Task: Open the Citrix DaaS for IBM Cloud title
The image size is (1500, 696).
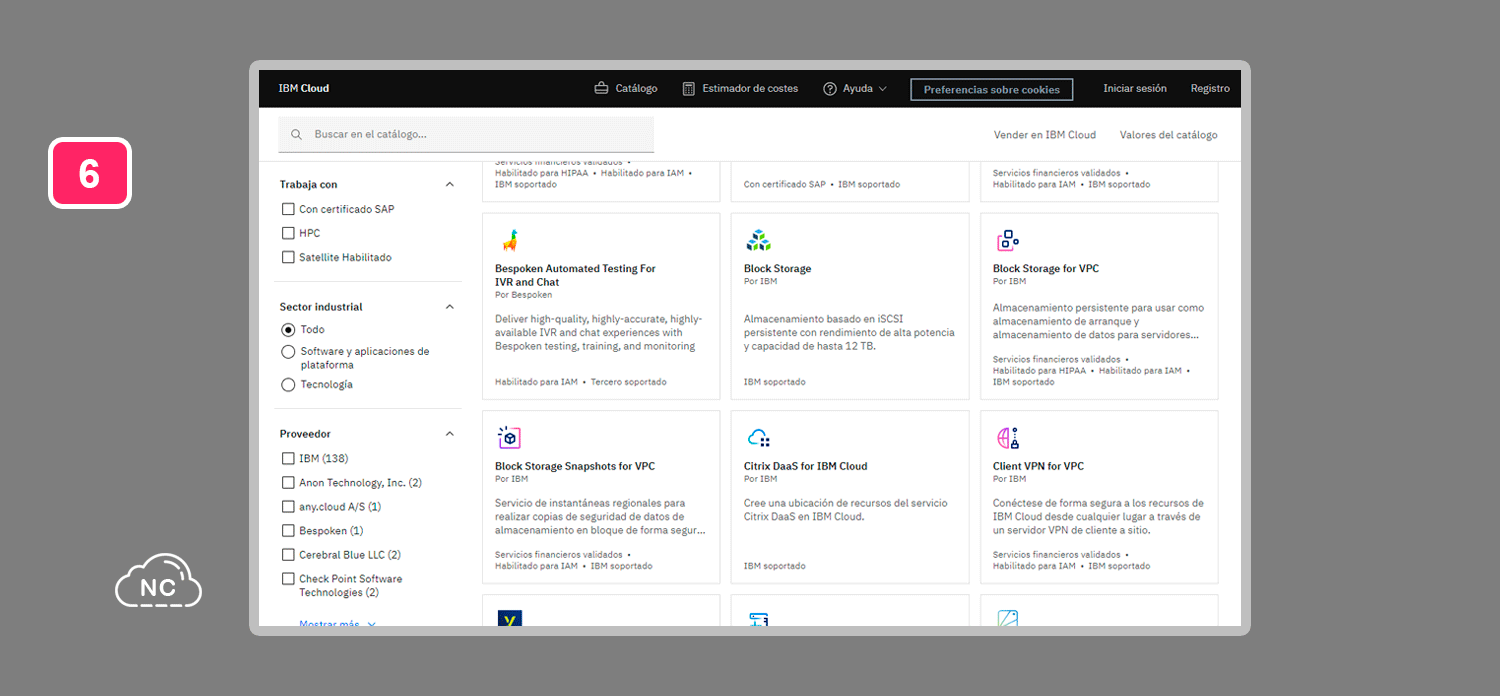Action: pyautogui.click(x=805, y=466)
